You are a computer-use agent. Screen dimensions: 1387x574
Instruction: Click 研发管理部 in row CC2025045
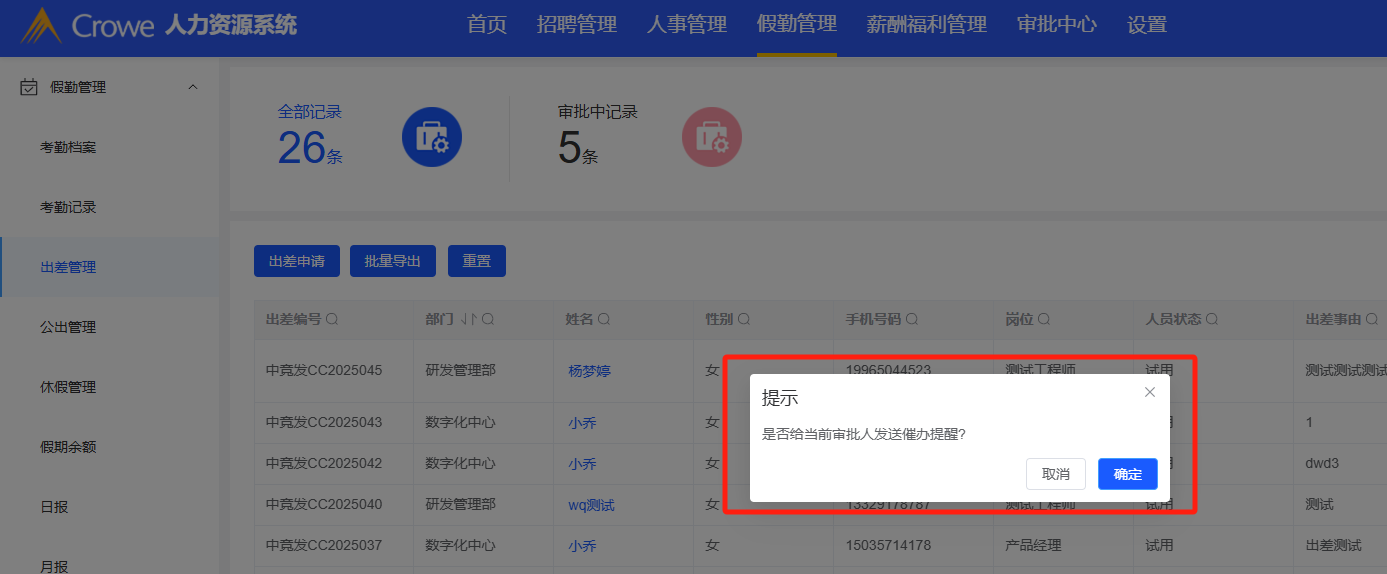pyautogui.click(x=460, y=370)
